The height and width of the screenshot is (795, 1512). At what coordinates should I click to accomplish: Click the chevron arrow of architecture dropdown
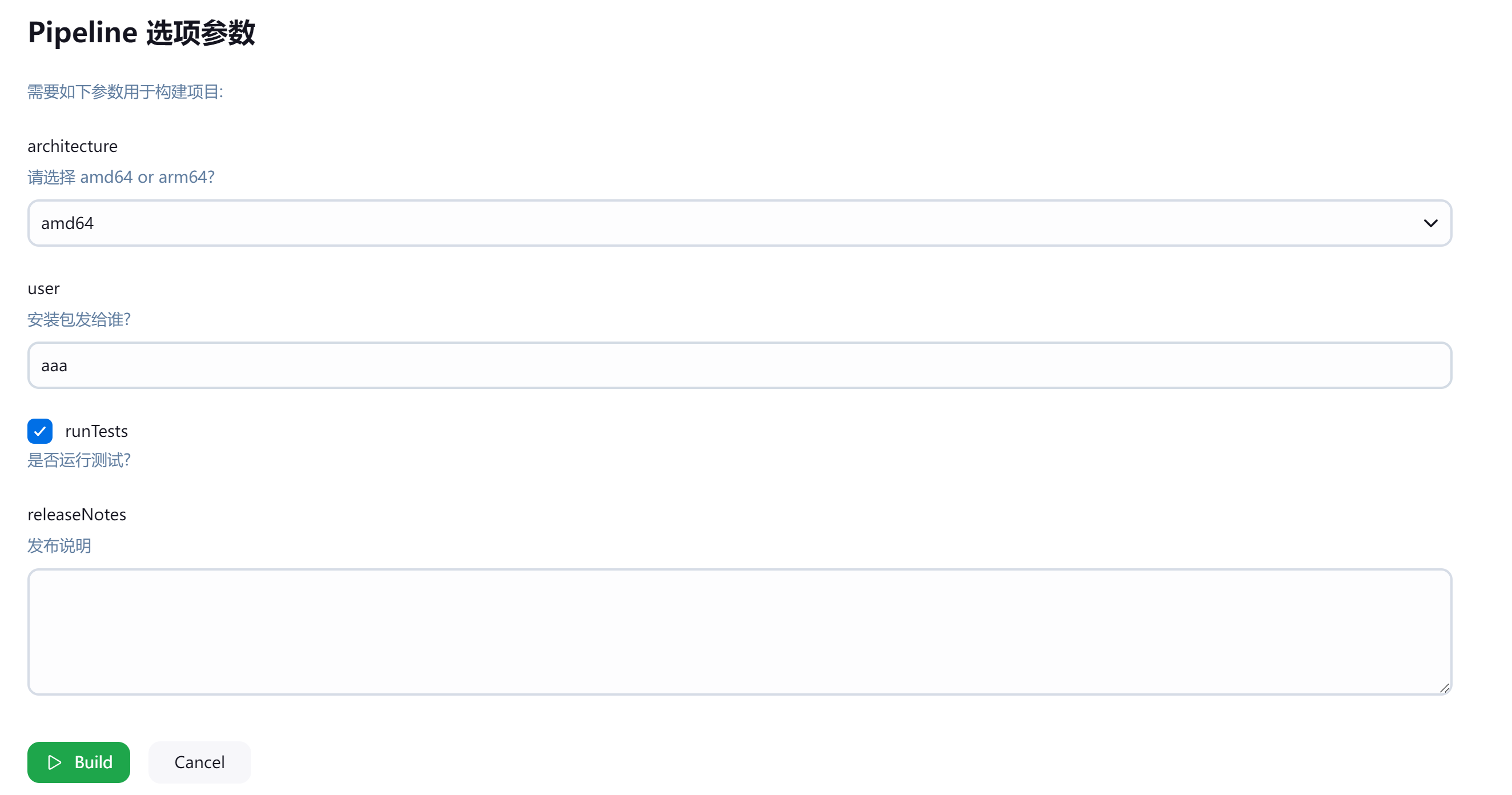point(1430,223)
